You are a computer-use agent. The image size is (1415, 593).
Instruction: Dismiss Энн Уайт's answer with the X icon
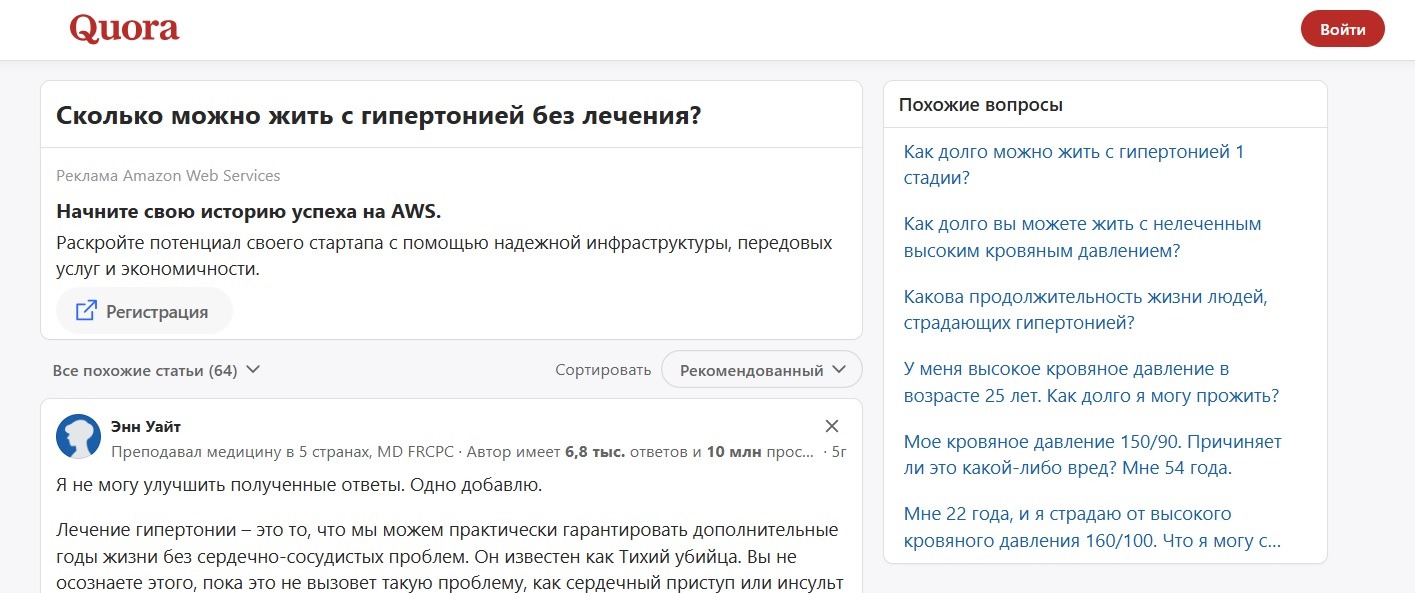(x=832, y=426)
